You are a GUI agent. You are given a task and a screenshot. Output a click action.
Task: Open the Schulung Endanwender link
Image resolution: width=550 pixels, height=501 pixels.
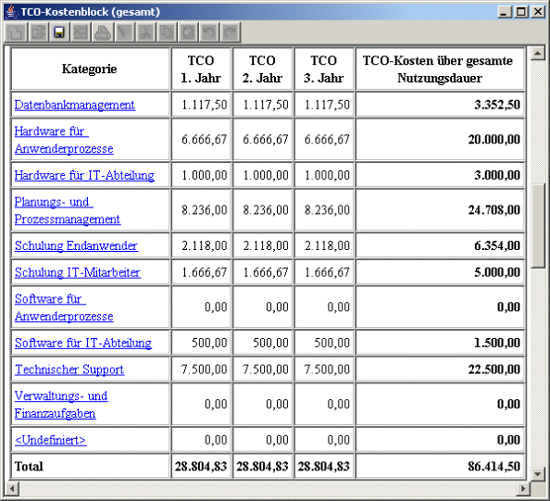point(76,246)
